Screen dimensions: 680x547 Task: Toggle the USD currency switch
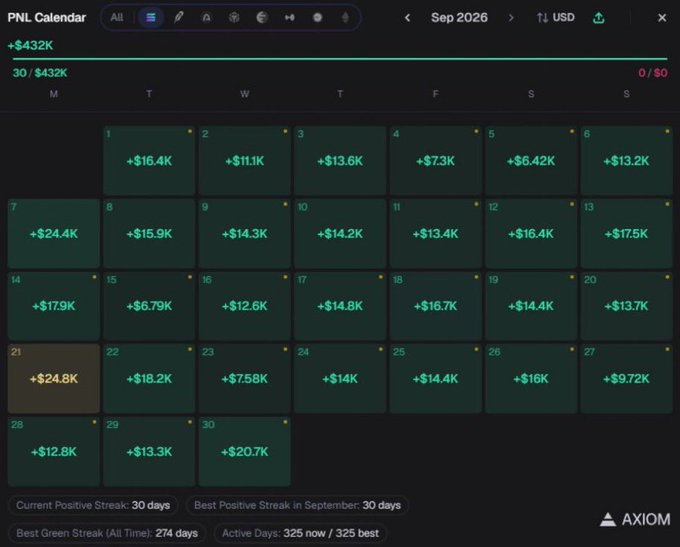click(x=556, y=17)
